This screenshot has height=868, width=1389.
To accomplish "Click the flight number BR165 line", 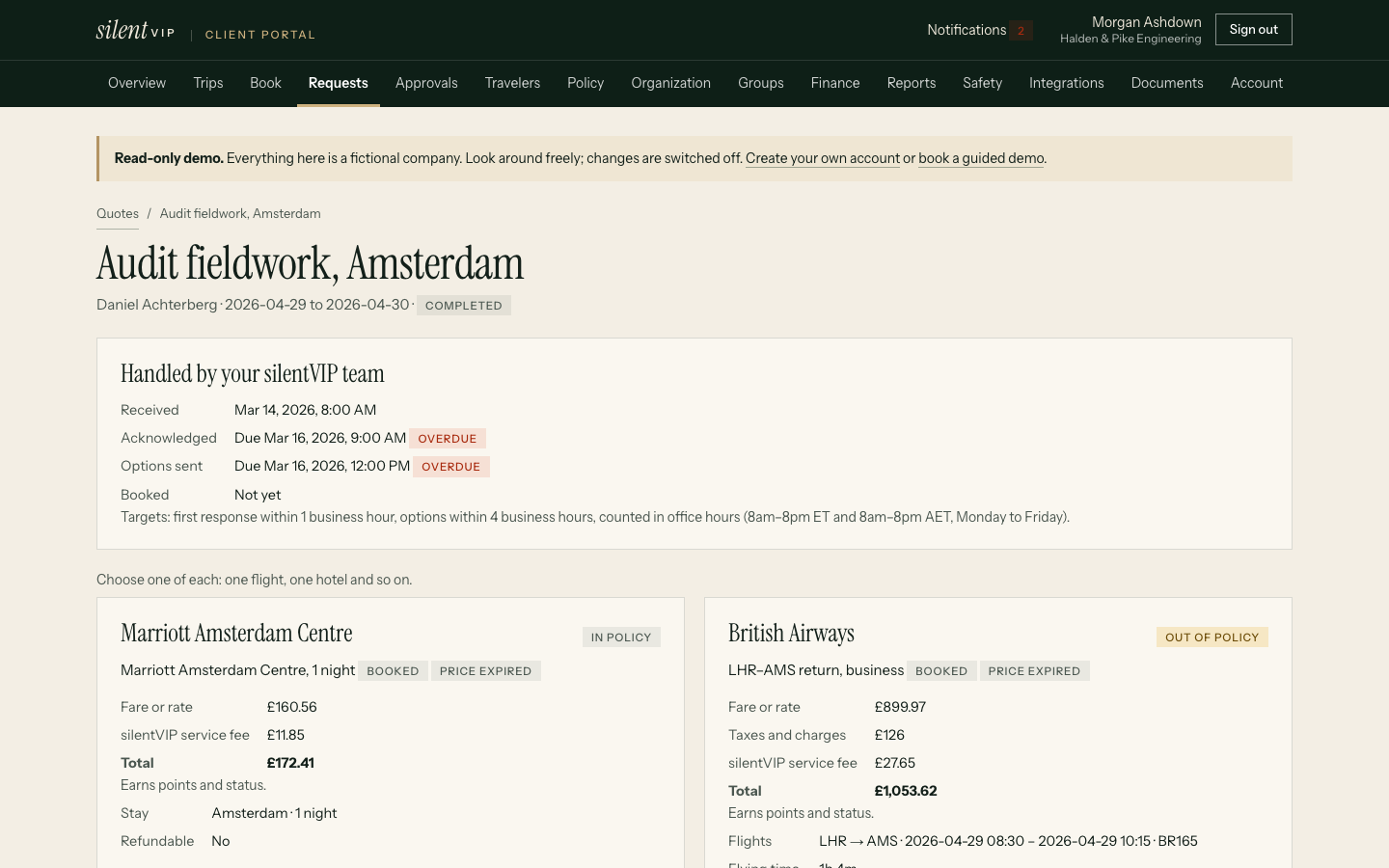I will coord(1008,841).
